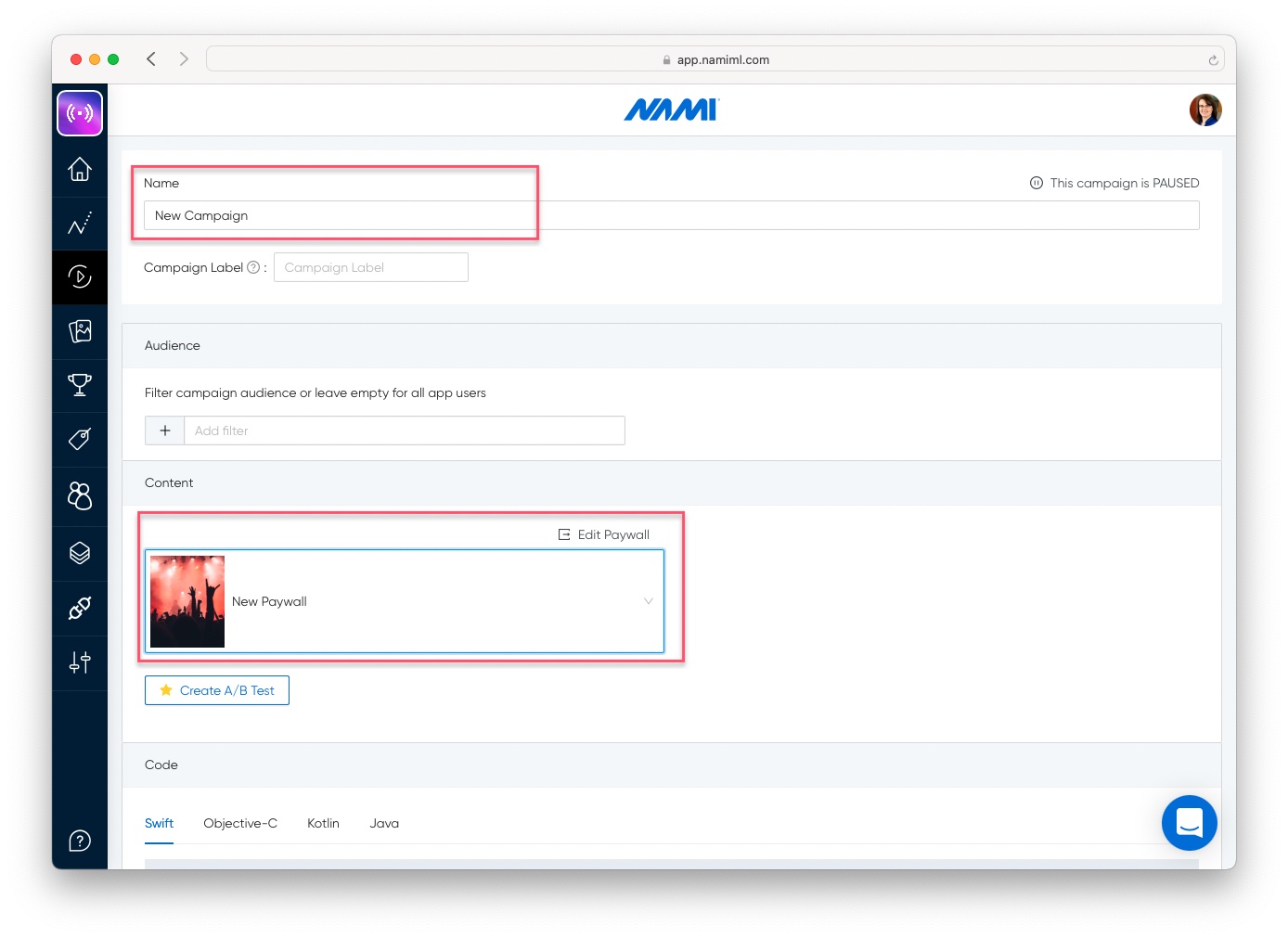This screenshot has height=938, width=1288.
Task: Open the help question mark icon
Action: pos(80,841)
